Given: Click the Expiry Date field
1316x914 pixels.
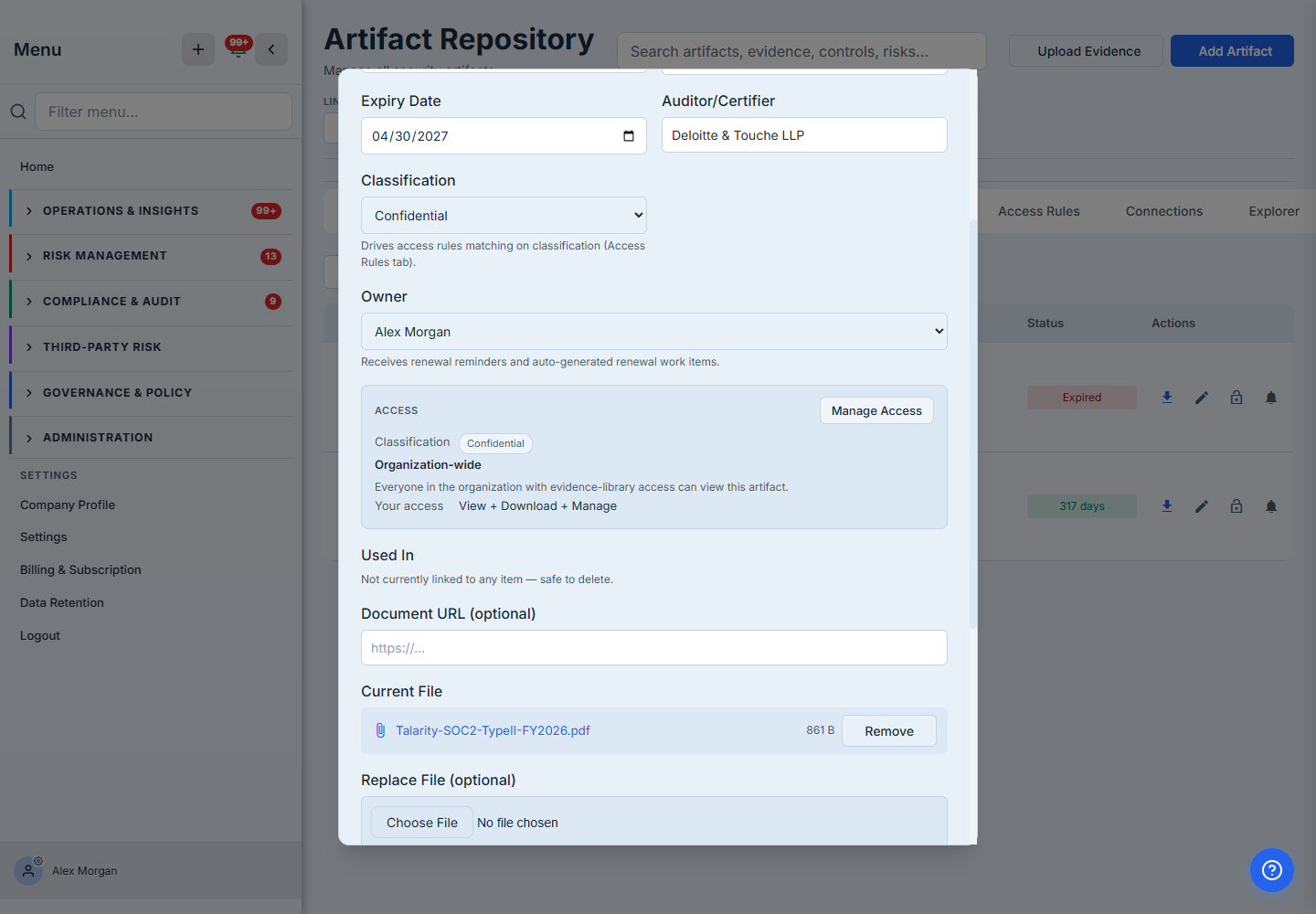Looking at the screenshot, I should [504, 136].
